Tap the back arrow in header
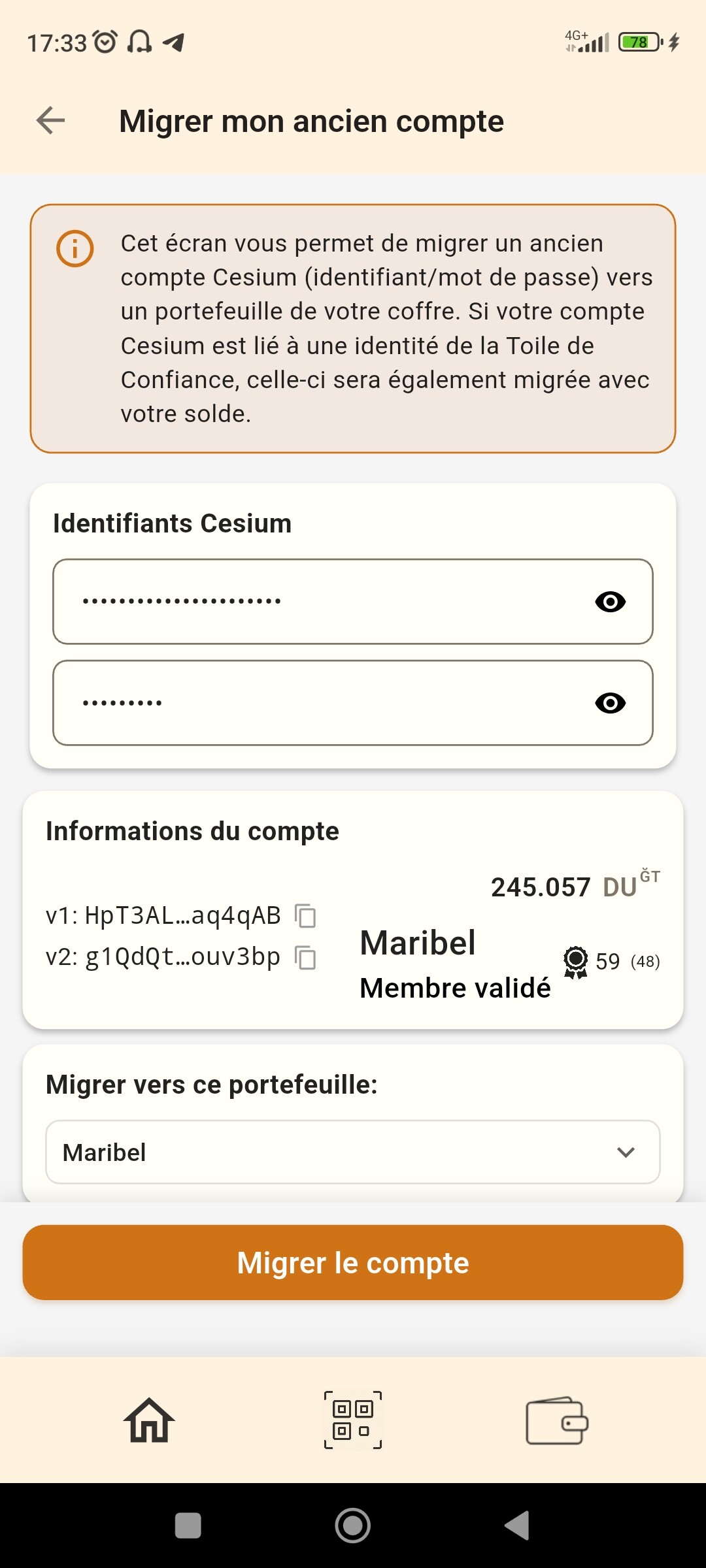Screen dimensions: 706x1568 (x=50, y=121)
